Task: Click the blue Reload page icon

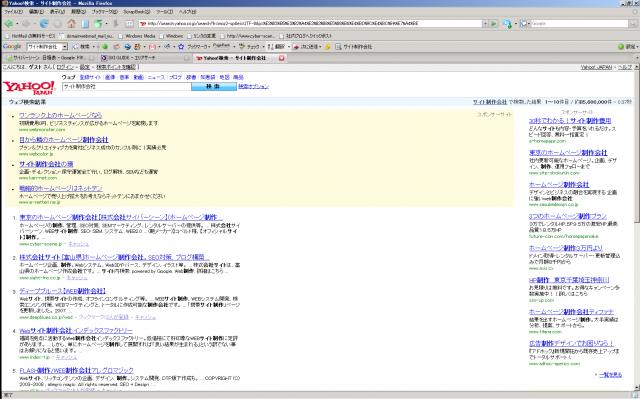Action: [x=44, y=24]
